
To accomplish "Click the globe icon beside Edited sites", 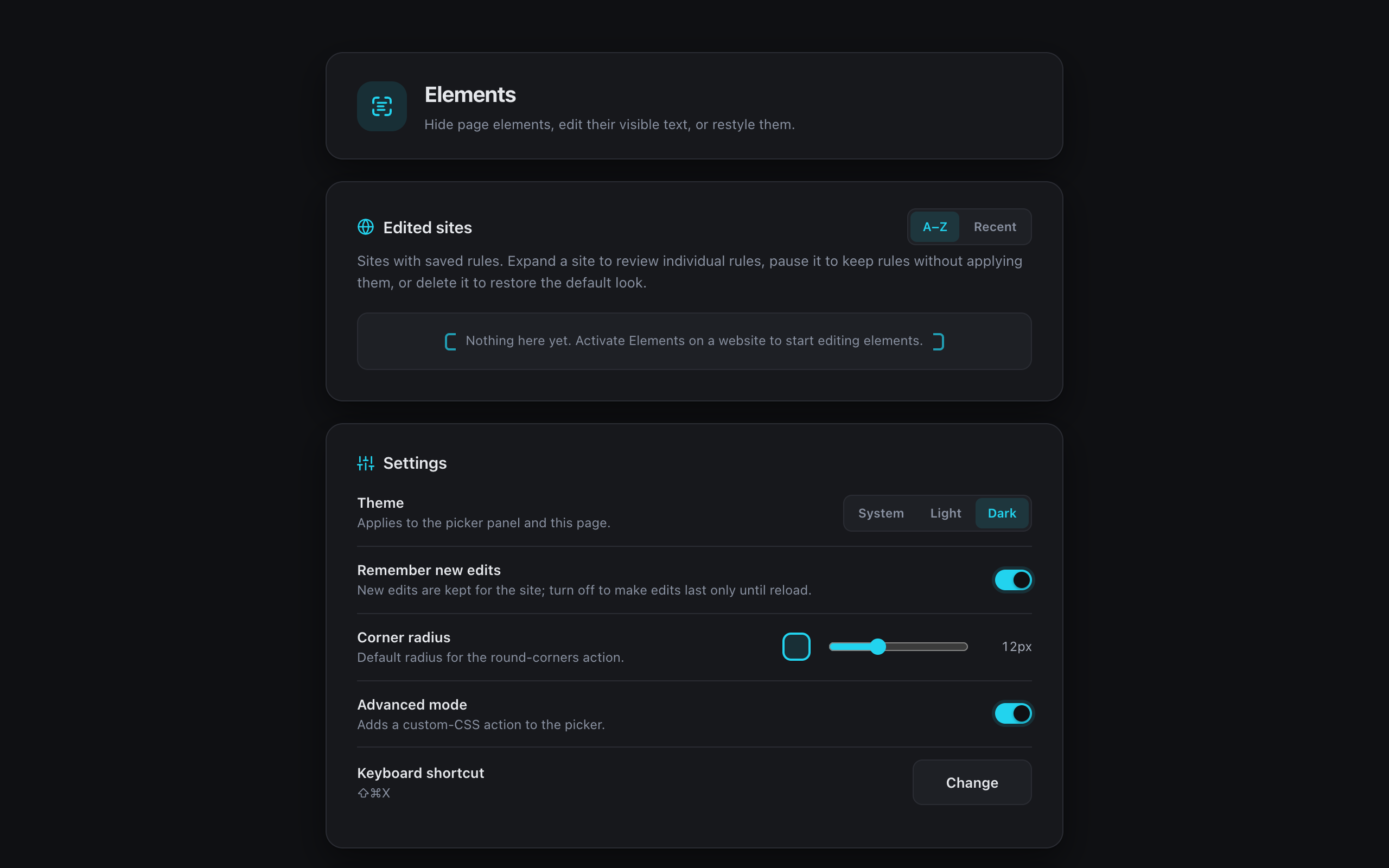I will tap(366, 227).
